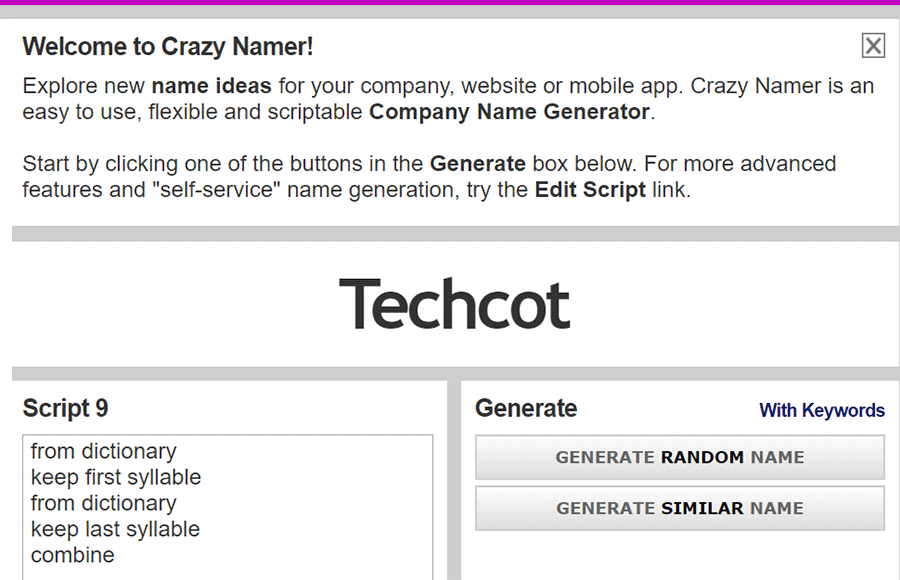Click the "combine" line in the script
Image resolution: width=900 pixels, height=580 pixels.
[72, 555]
